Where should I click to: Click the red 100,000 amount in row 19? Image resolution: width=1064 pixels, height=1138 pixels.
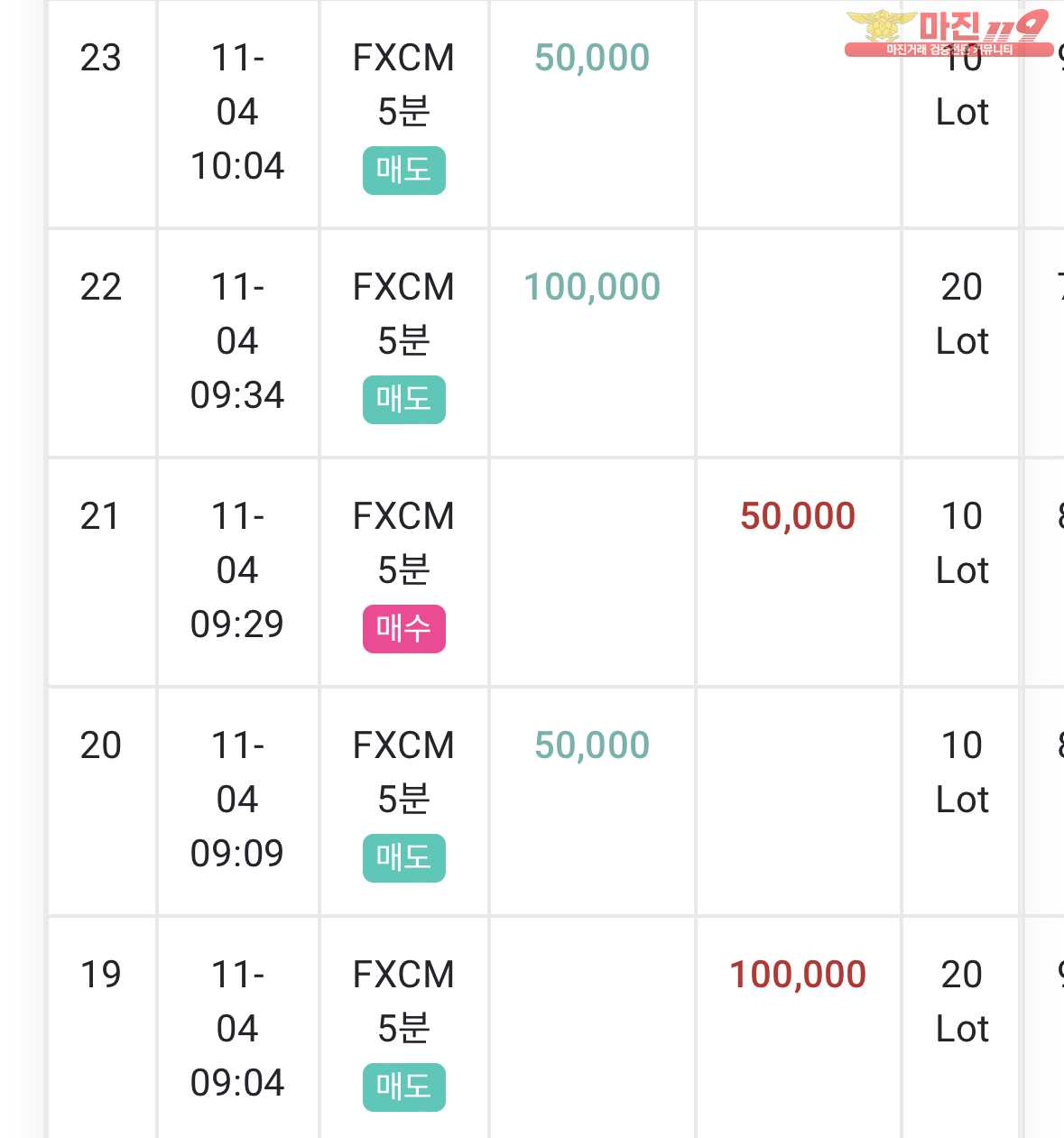(798, 975)
